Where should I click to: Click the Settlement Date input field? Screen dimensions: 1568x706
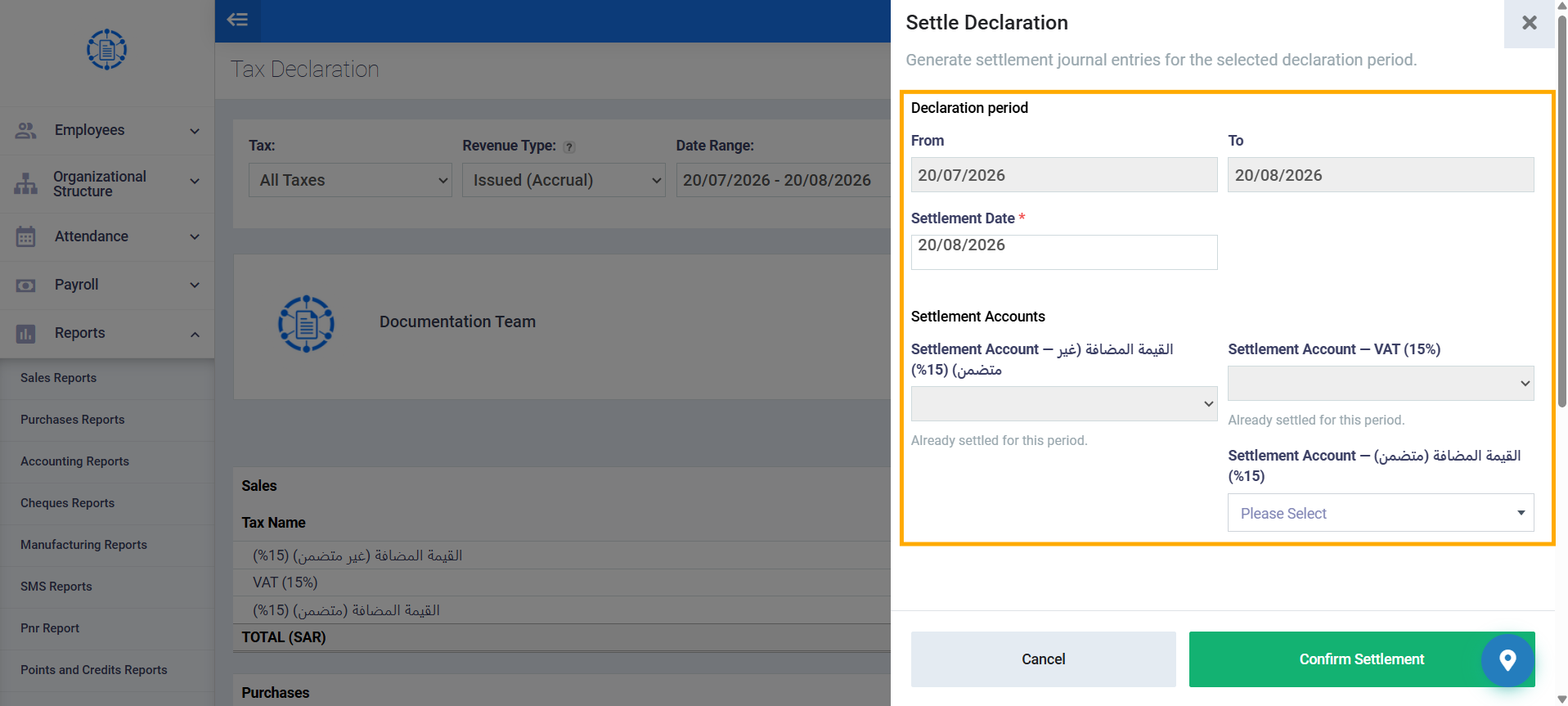1064,252
